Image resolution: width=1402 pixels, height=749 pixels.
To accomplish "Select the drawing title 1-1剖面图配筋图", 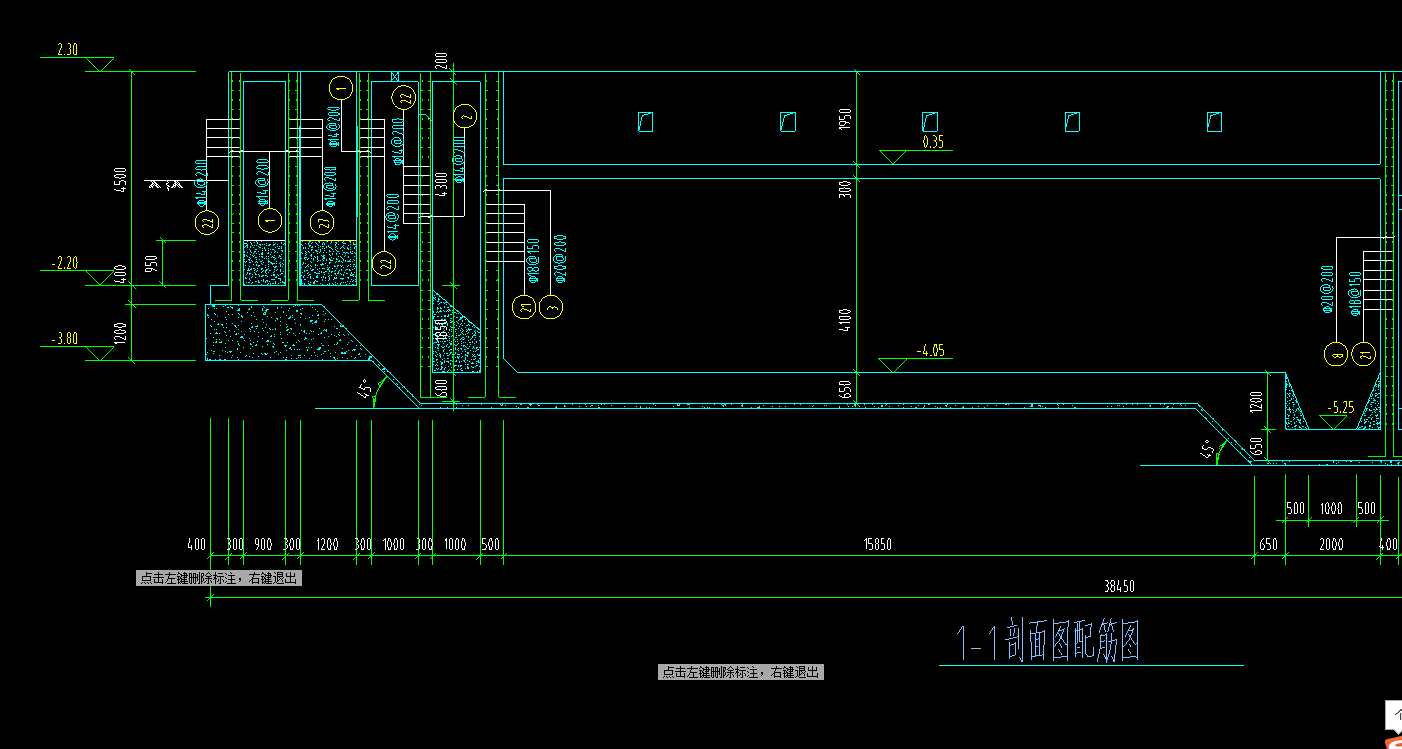I will [x=1048, y=641].
